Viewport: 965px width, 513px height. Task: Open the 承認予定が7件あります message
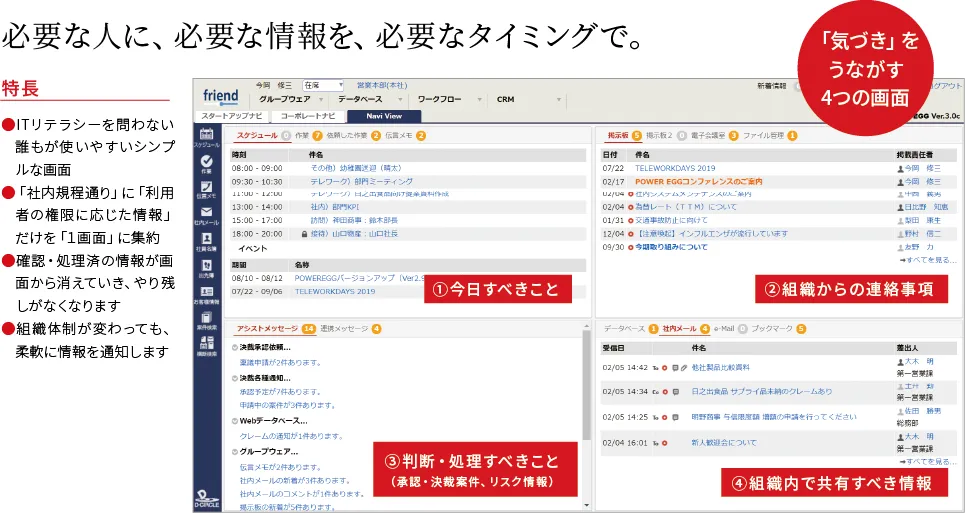(280, 392)
